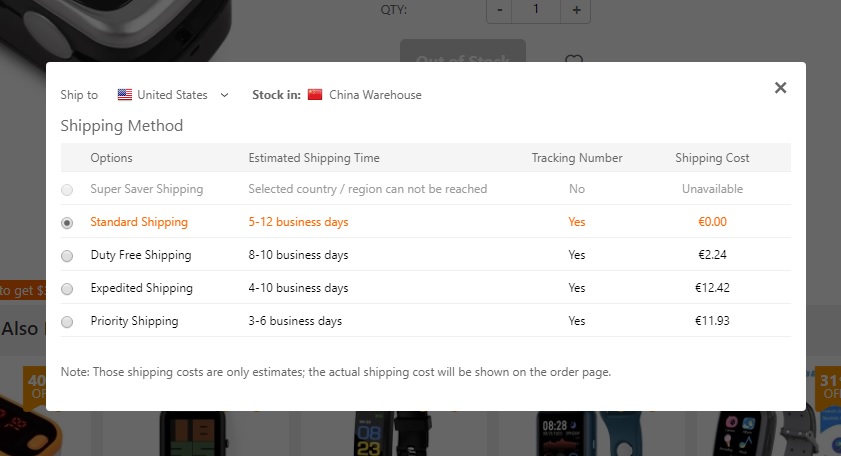Decrease quantity with the minus button
This screenshot has width=841, height=456.
coord(499,10)
